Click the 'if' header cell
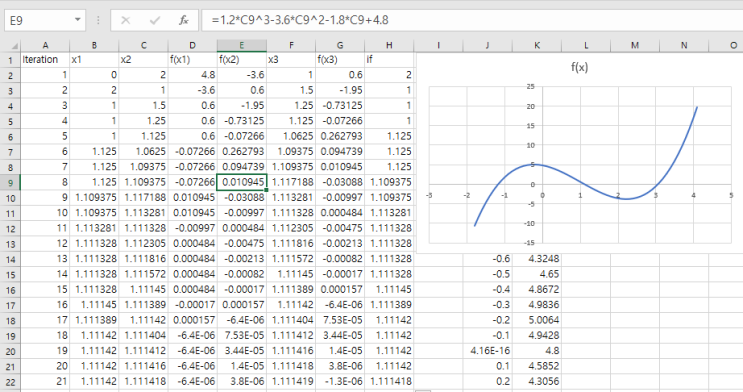This screenshot has width=743, height=392. pyautogui.click(x=389, y=59)
